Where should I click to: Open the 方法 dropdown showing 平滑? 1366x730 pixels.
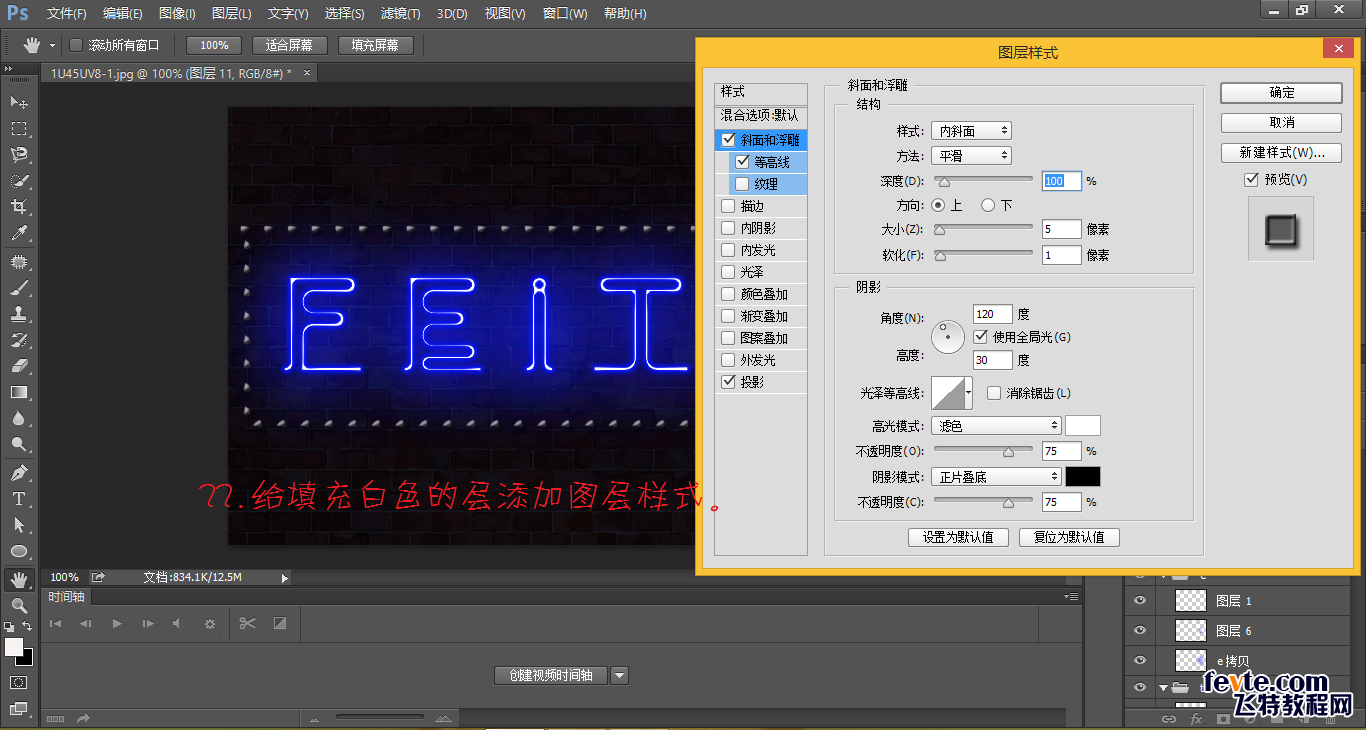(971, 155)
